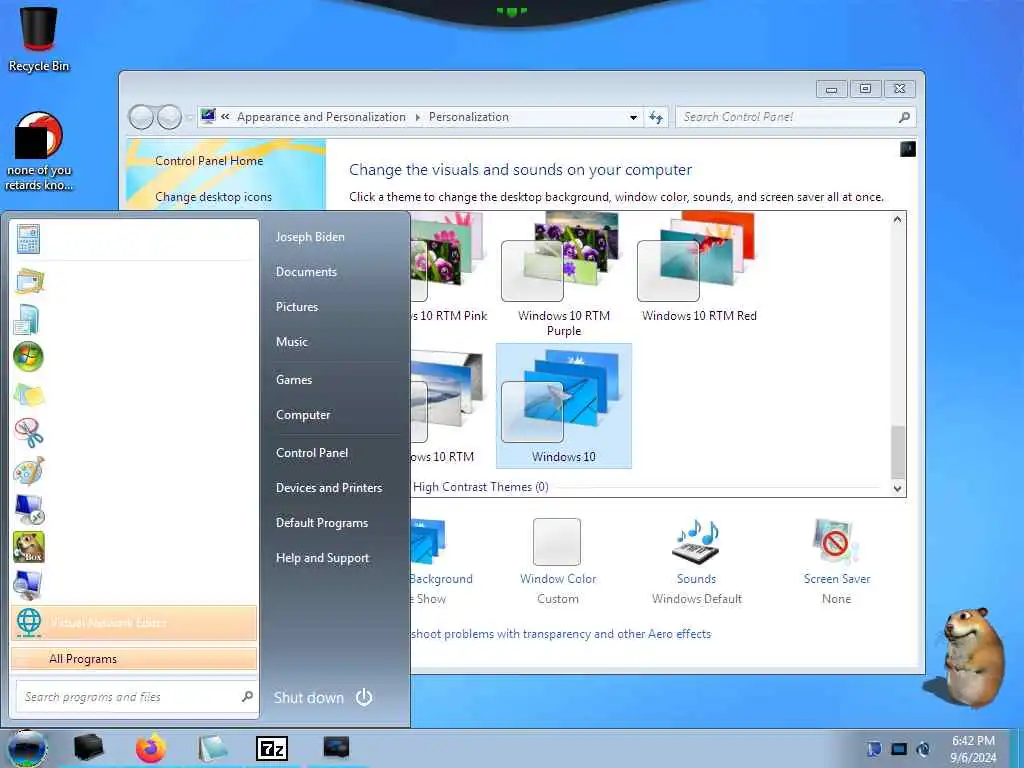
Task: Refresh the Personalization page
Action: pyautogui.click(x=656, y=117)
